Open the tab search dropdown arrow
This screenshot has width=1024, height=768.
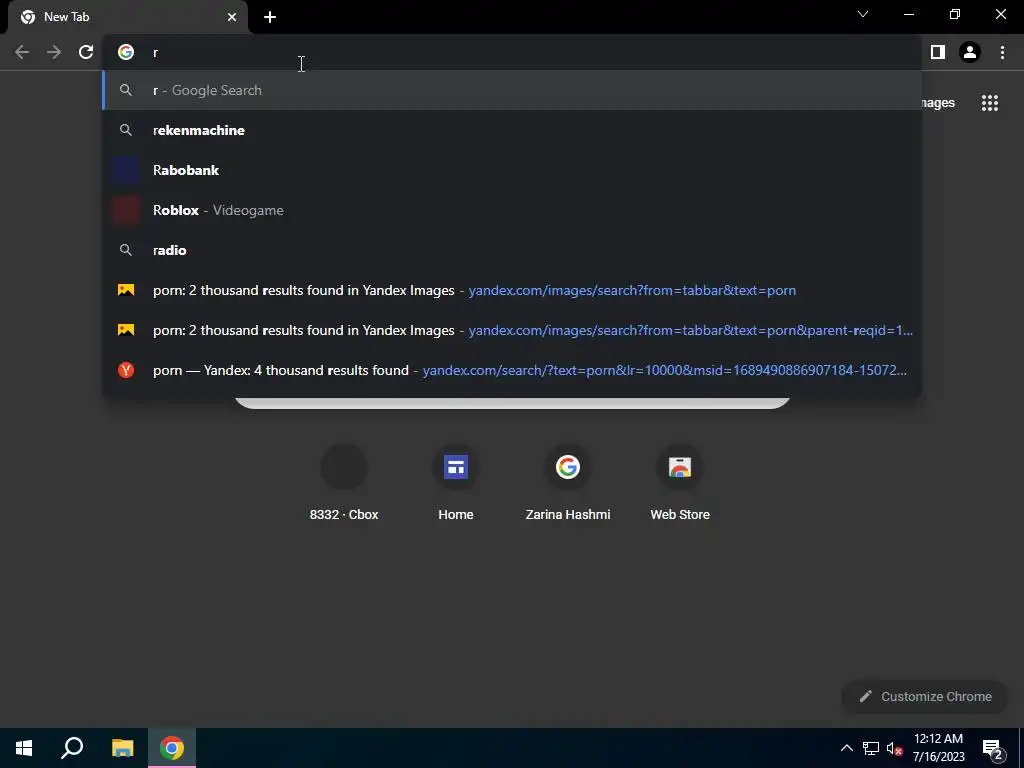coord(863,14)
